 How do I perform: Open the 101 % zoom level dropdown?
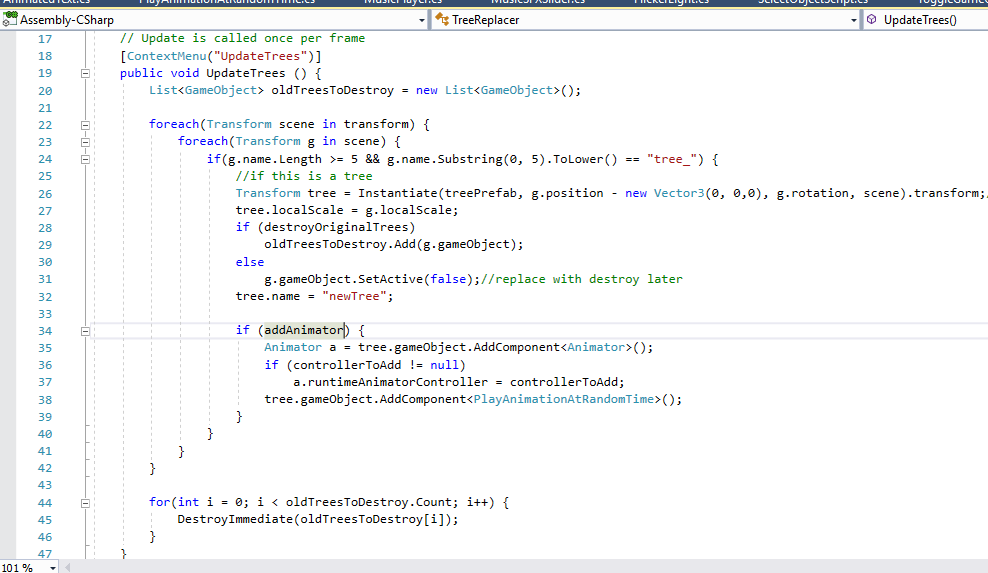[x=53, y=568]
